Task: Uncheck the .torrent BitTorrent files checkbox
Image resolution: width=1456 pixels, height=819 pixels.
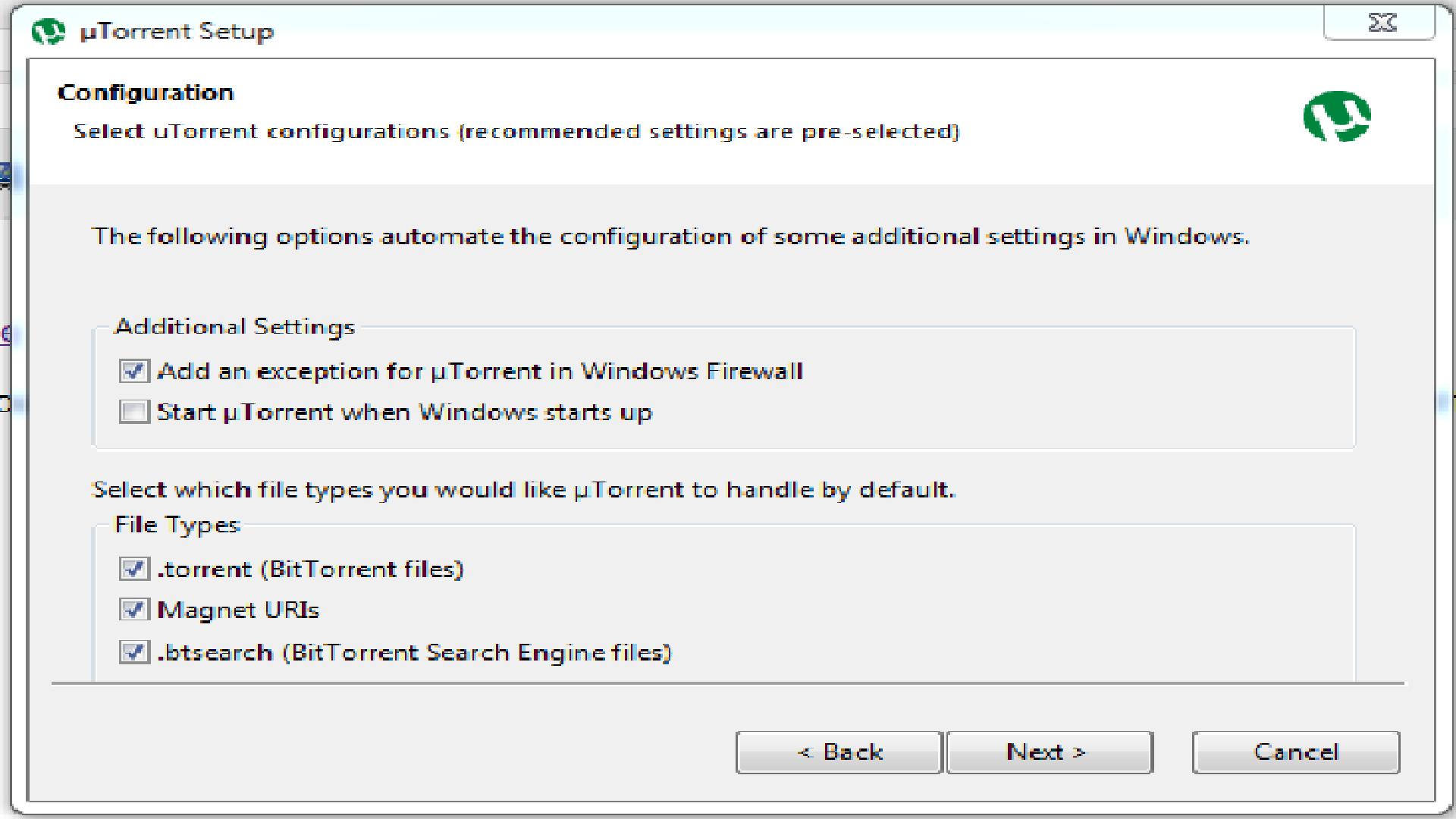Action: coord(134,569)
